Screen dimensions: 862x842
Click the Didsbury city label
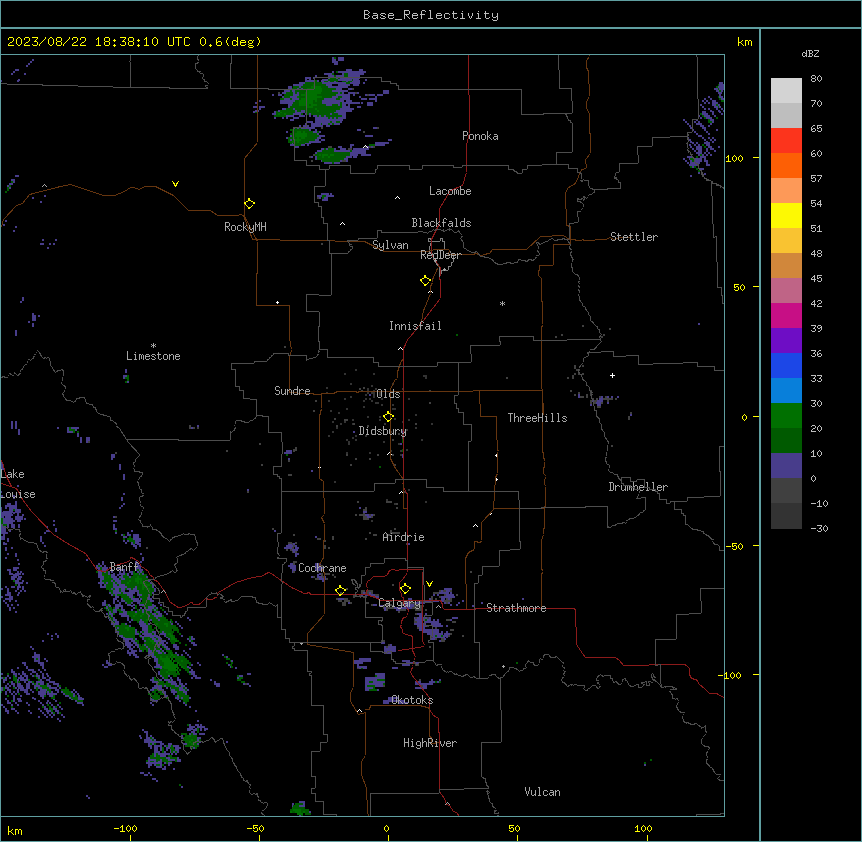(383, 431)
